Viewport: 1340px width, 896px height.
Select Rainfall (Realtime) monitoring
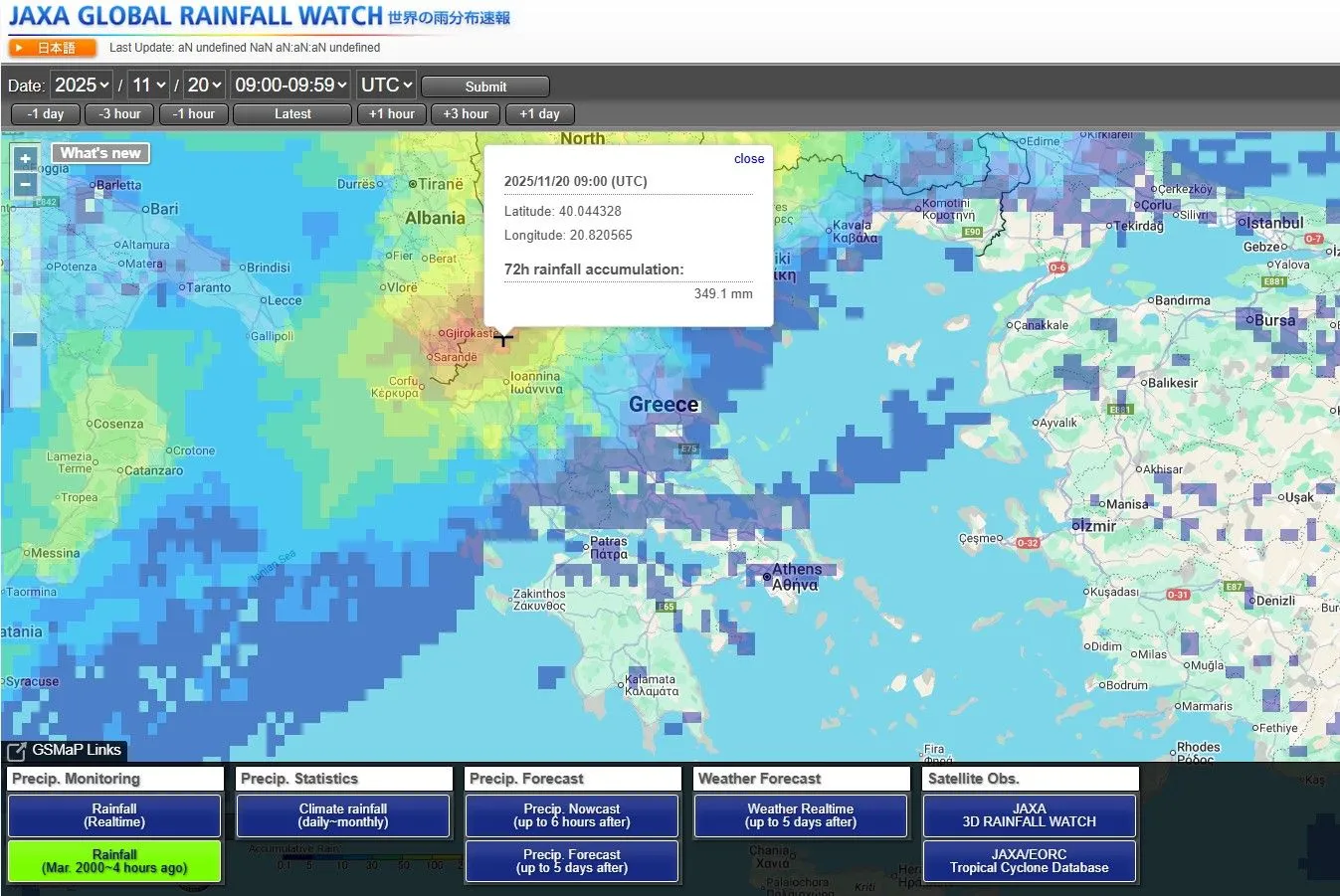click(114, 815)
